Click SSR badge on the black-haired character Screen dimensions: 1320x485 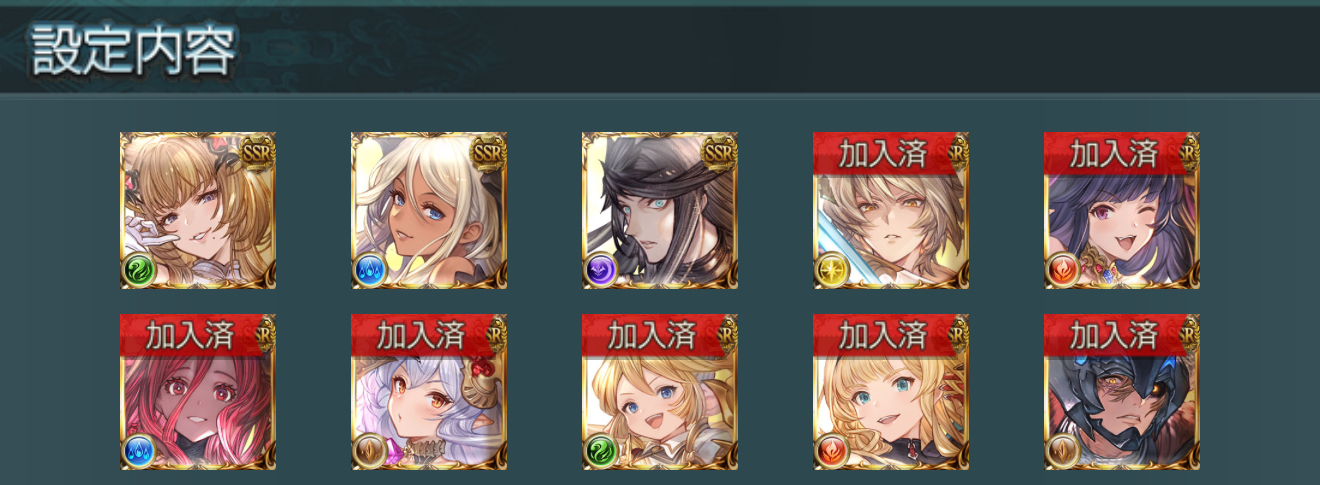pyautogui.click(x=720, y=152)
